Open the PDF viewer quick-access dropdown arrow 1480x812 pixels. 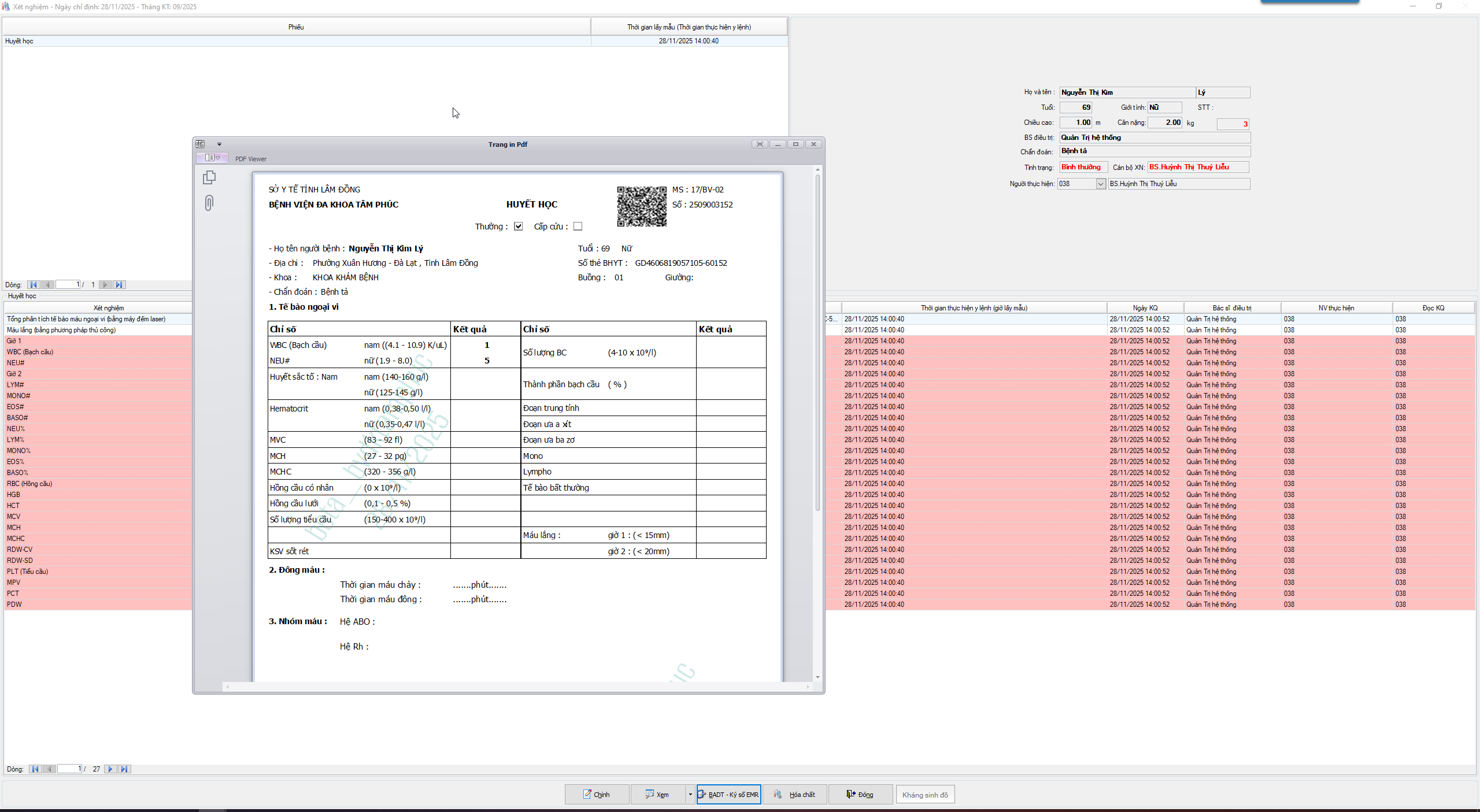pos(219,144)
